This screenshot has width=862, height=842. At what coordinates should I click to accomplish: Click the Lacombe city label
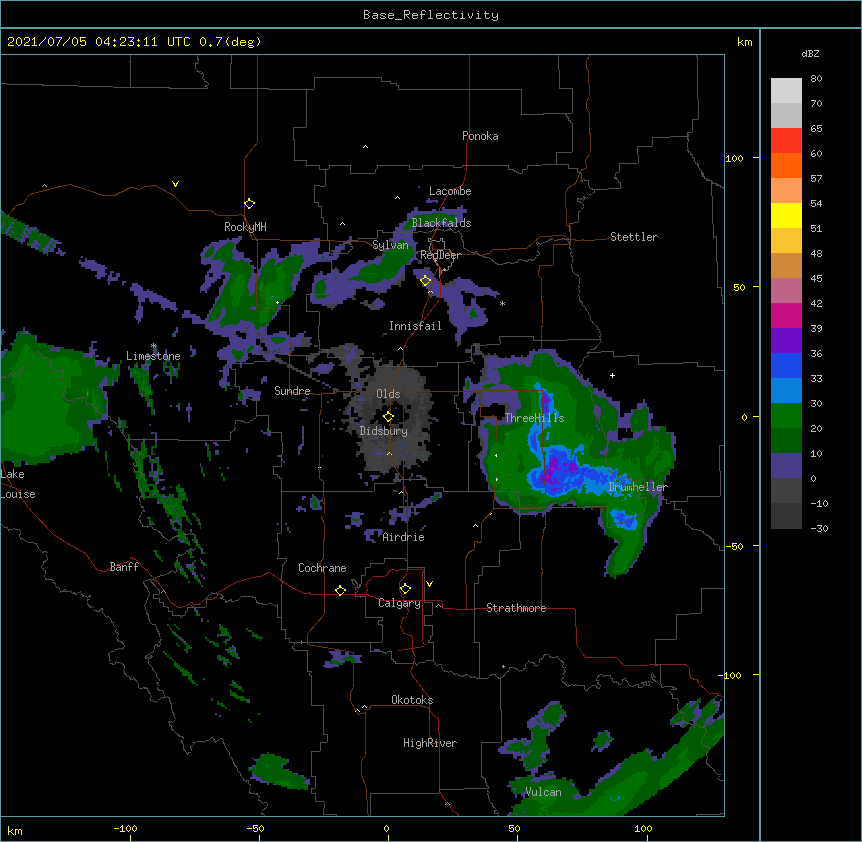click(x=450, y=191)
